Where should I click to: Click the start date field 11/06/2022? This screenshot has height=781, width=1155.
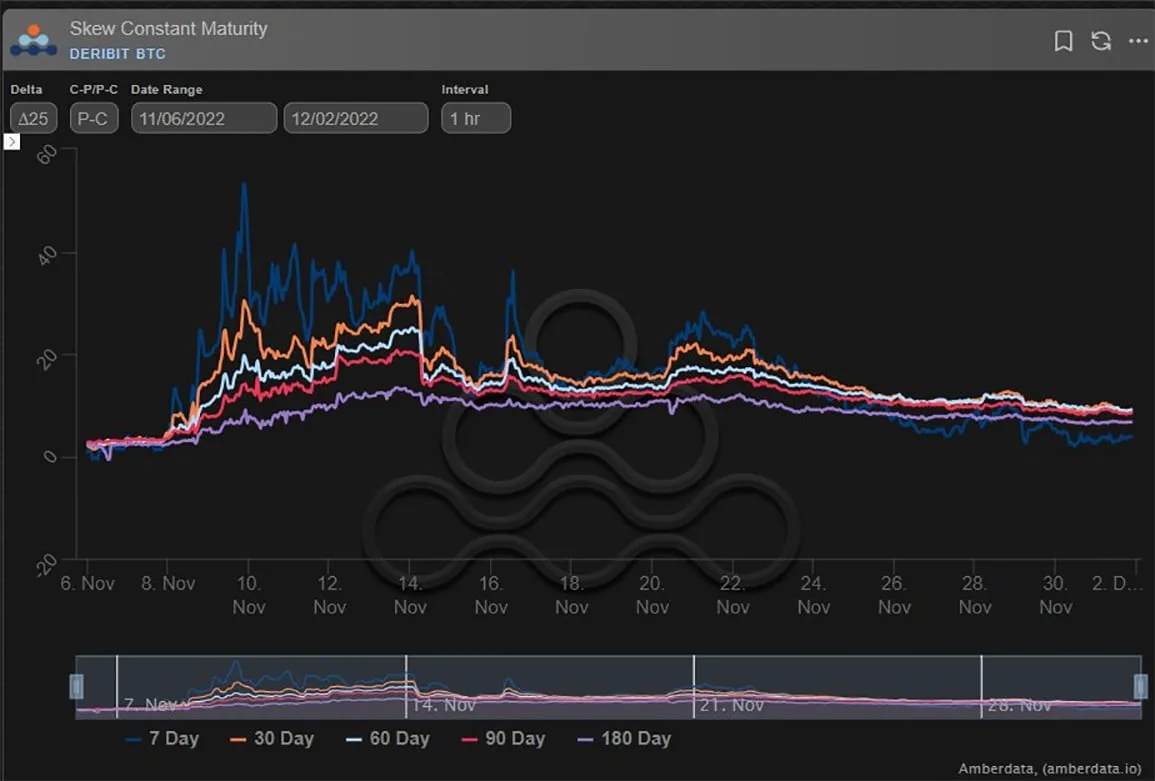pyautogui.click(x=204, y=118)
